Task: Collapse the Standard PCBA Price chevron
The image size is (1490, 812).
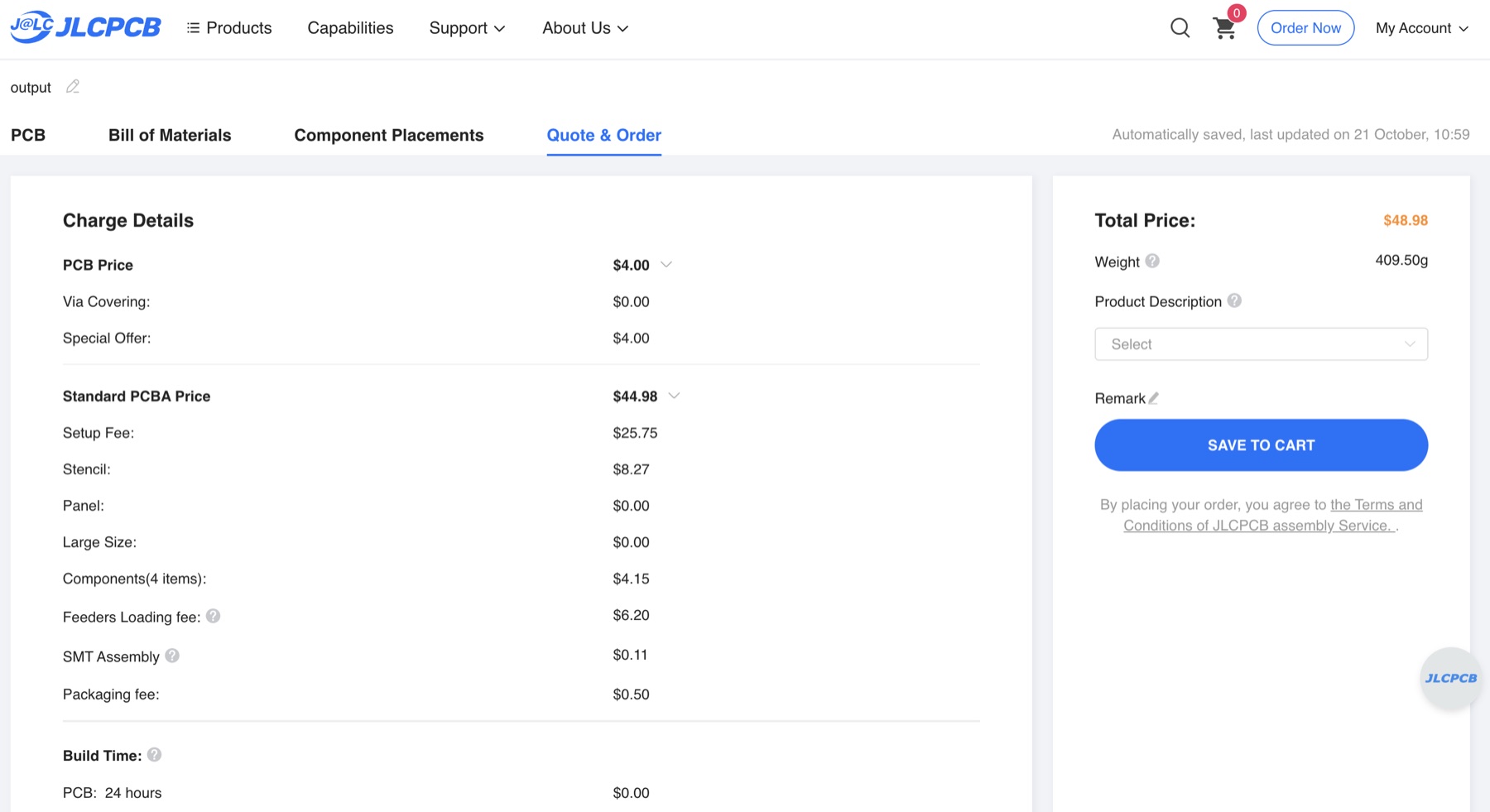Action: tap(675, 396)
